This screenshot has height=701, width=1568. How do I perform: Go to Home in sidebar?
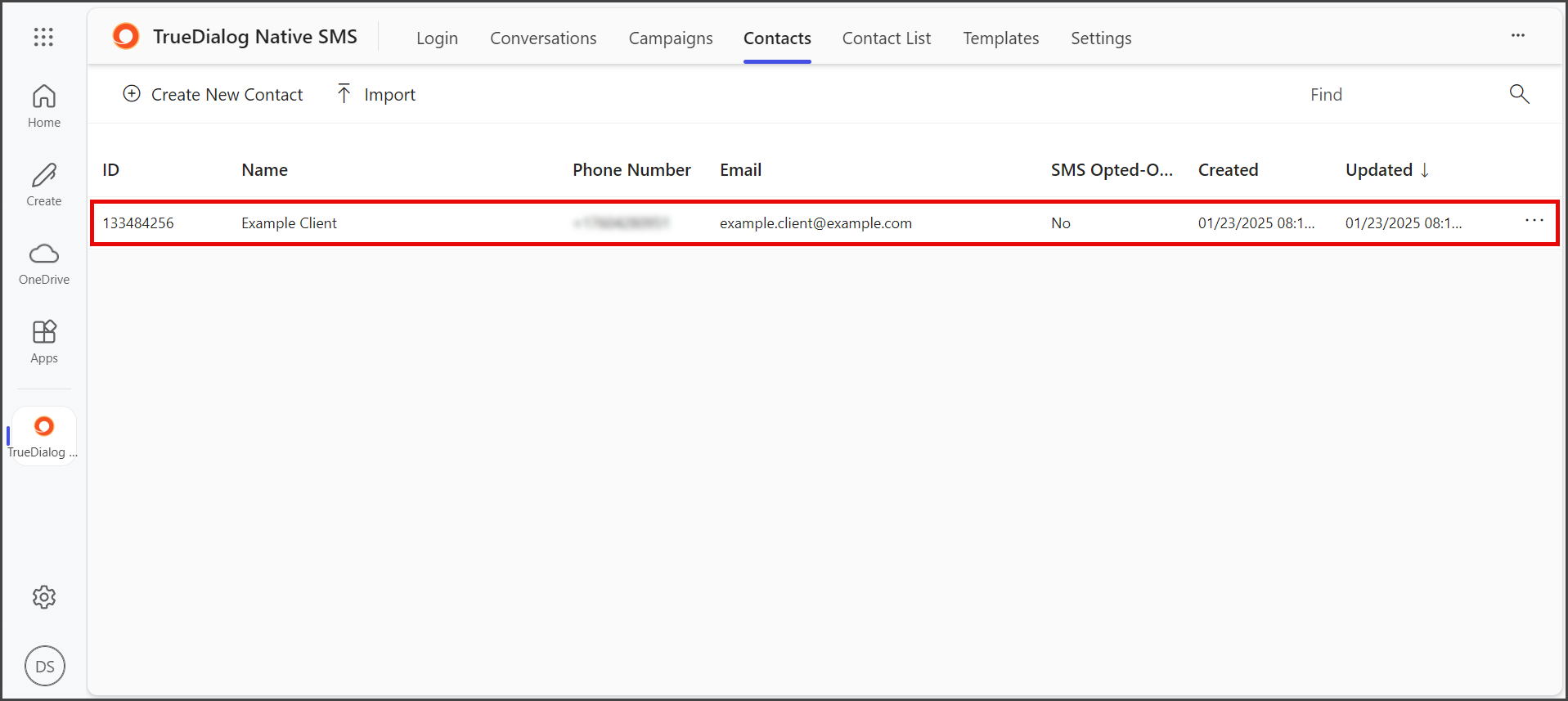point(44,106)
